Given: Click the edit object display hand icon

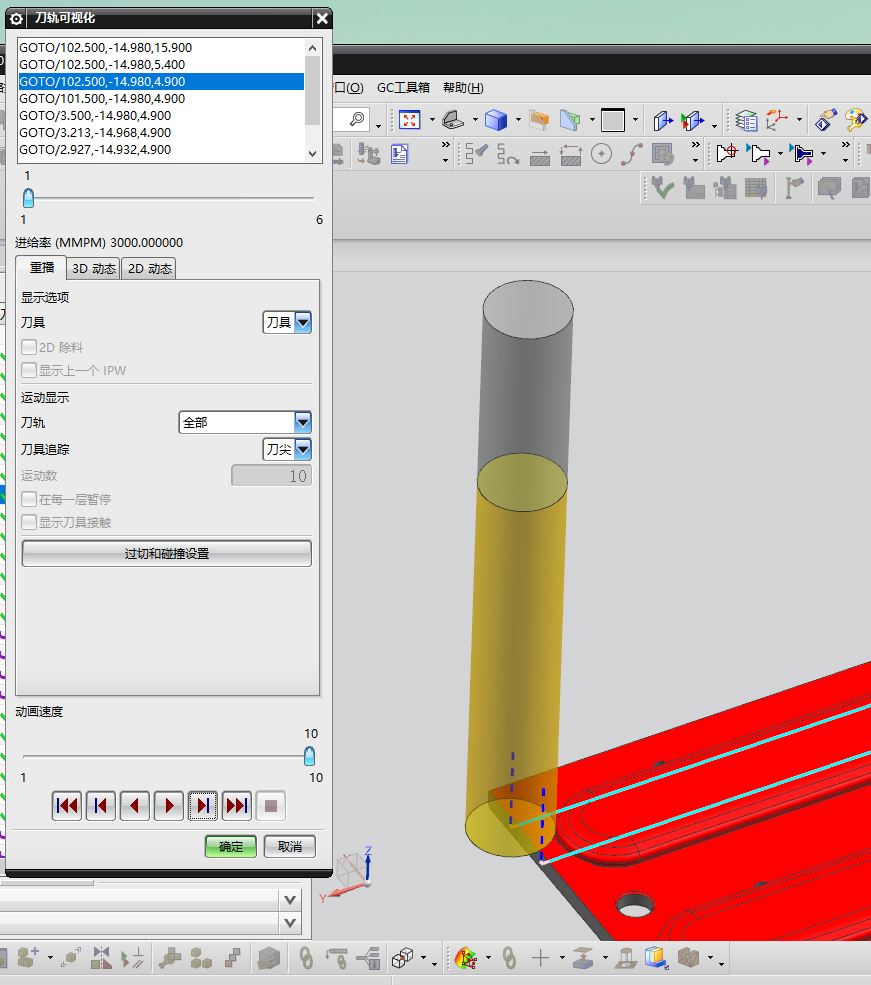Looking at the screenshot, I should 826,120.
